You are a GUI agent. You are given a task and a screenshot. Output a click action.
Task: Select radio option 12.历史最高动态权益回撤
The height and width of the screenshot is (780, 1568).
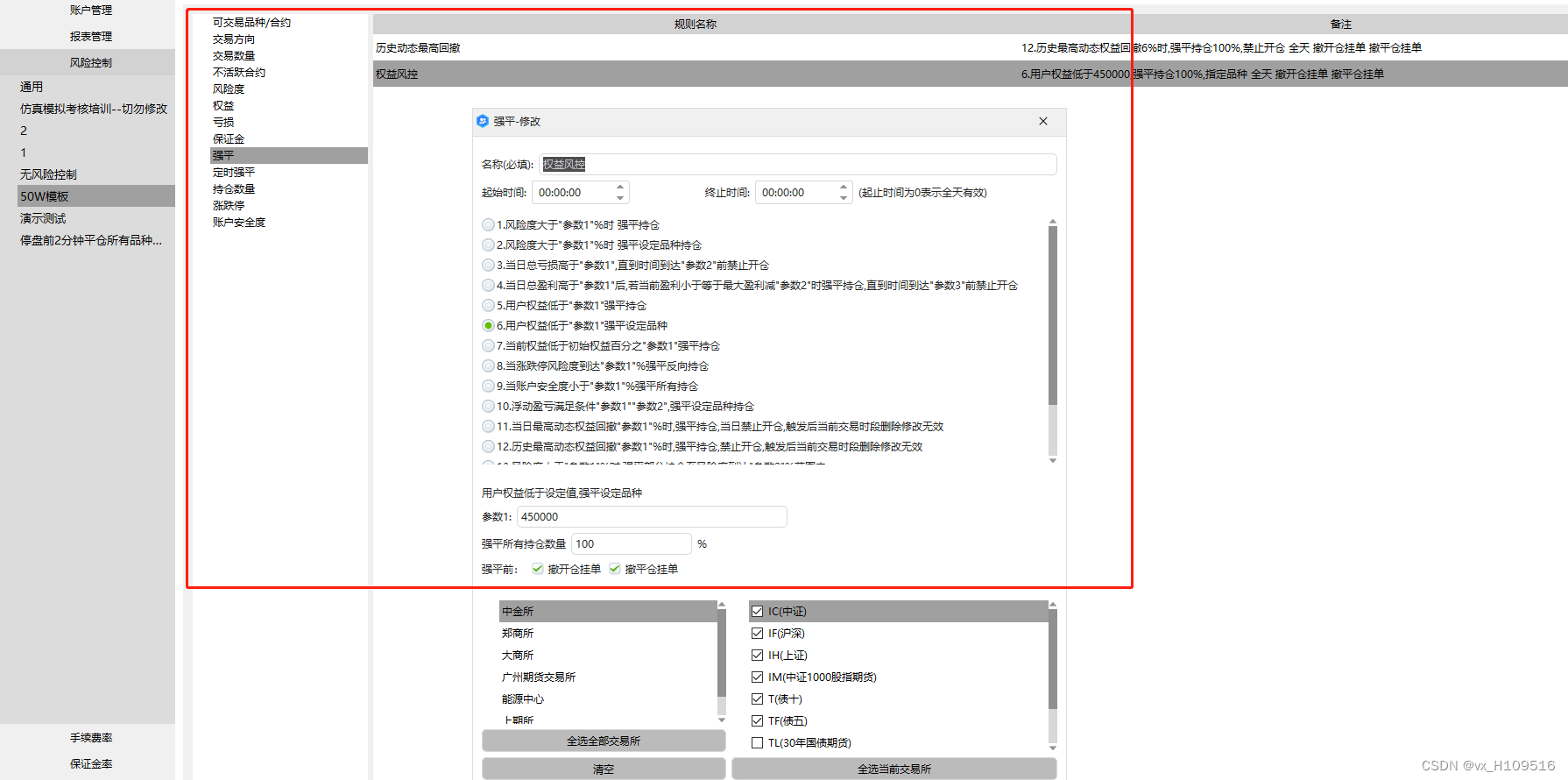tap(488, 447)
